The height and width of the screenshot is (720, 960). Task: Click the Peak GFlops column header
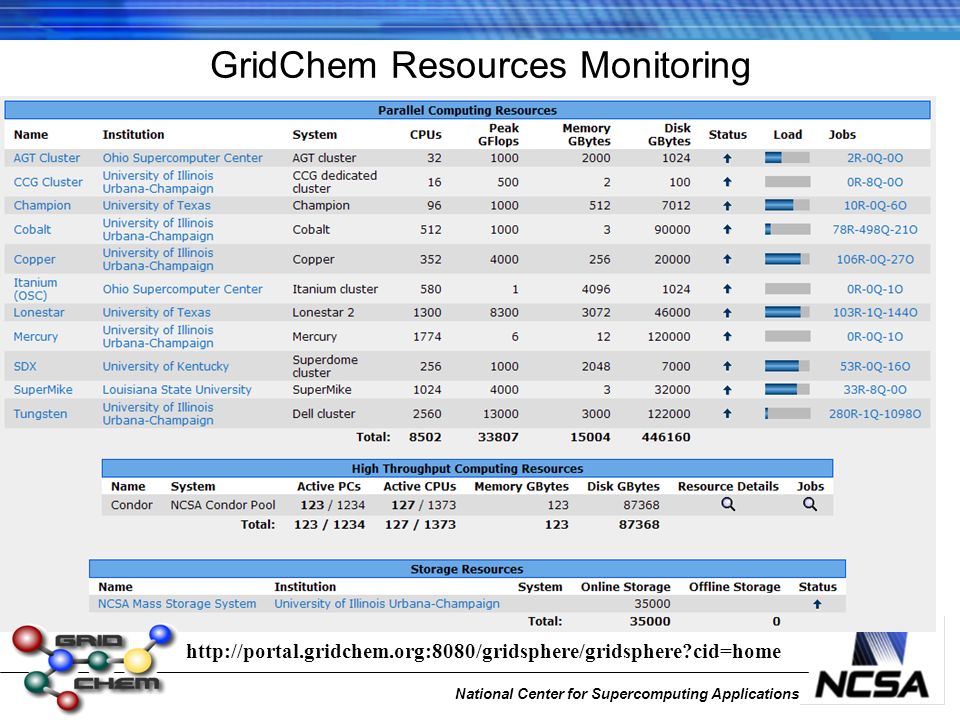[498, 135]
